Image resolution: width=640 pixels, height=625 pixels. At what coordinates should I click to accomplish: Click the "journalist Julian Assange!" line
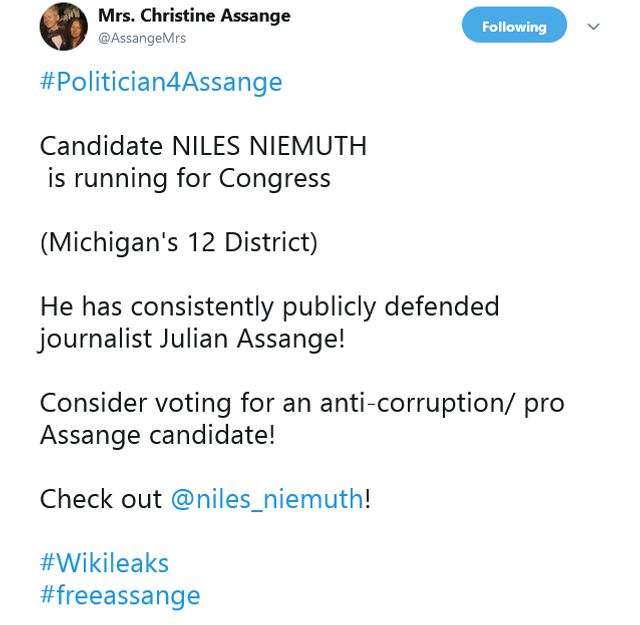click(x=192, y=338)
